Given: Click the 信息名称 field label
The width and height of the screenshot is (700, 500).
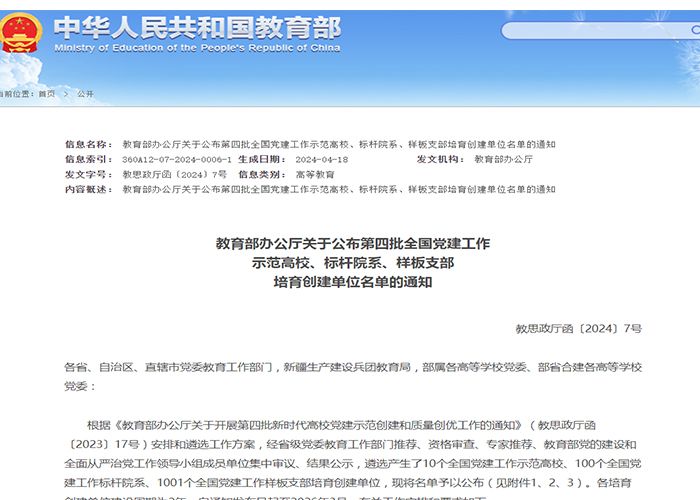Looking at the screenshot, I should (x=88, y=144).
